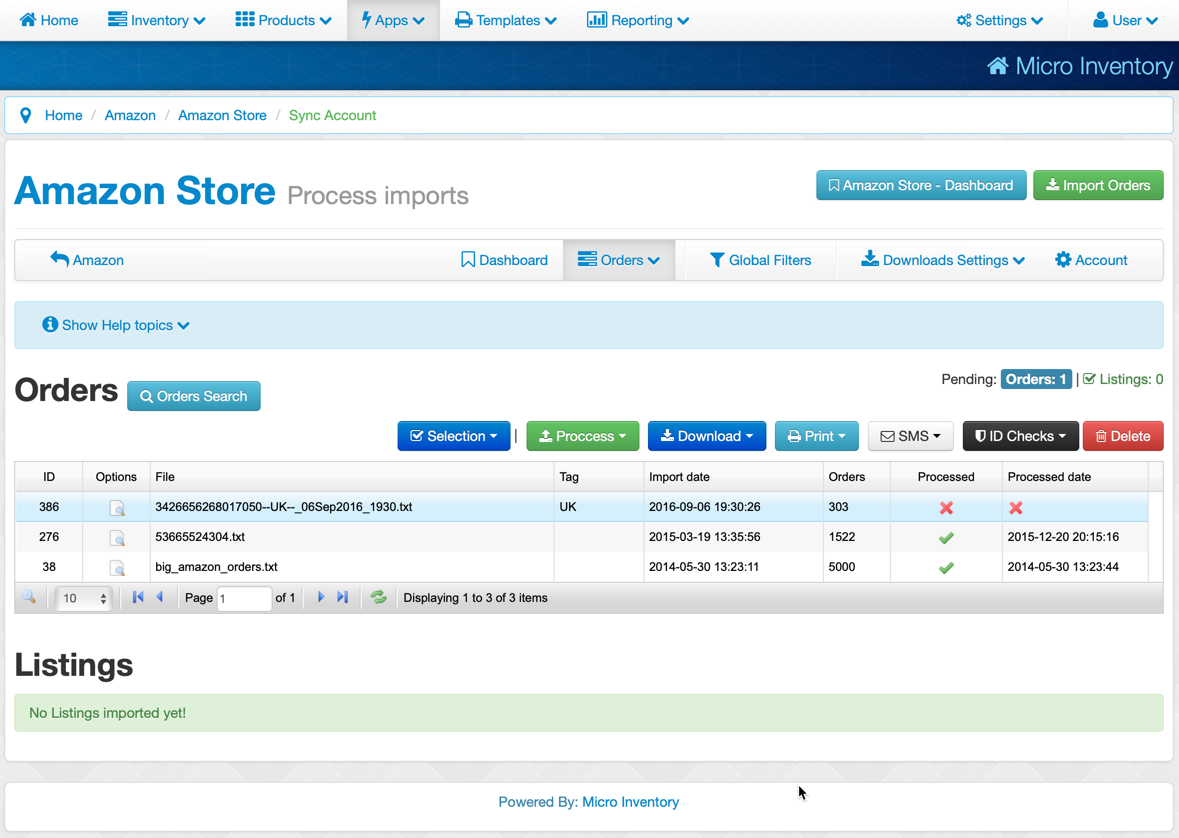The image size is (1179, 838).
Task: Open the Products menu
Action: click(283, 20)
